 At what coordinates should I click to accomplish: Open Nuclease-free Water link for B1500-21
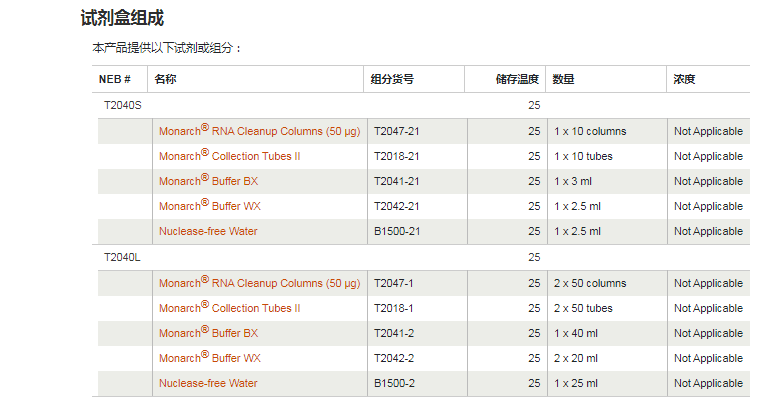[x=208, y=231]
